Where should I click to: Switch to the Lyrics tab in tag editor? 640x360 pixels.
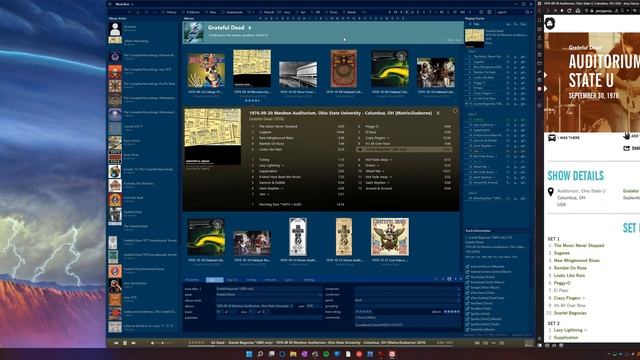click(289, 280)
